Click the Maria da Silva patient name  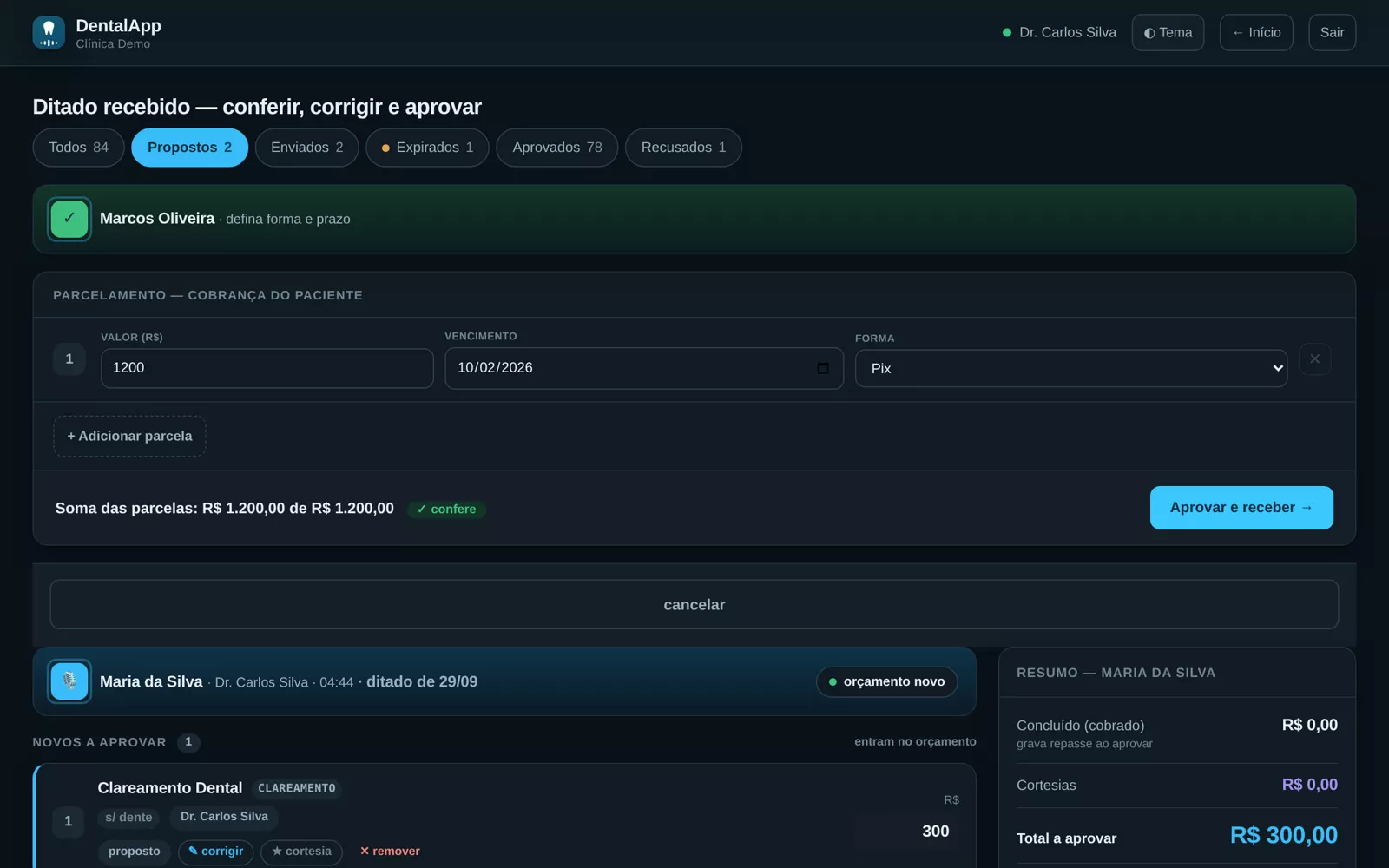[151, 681]
